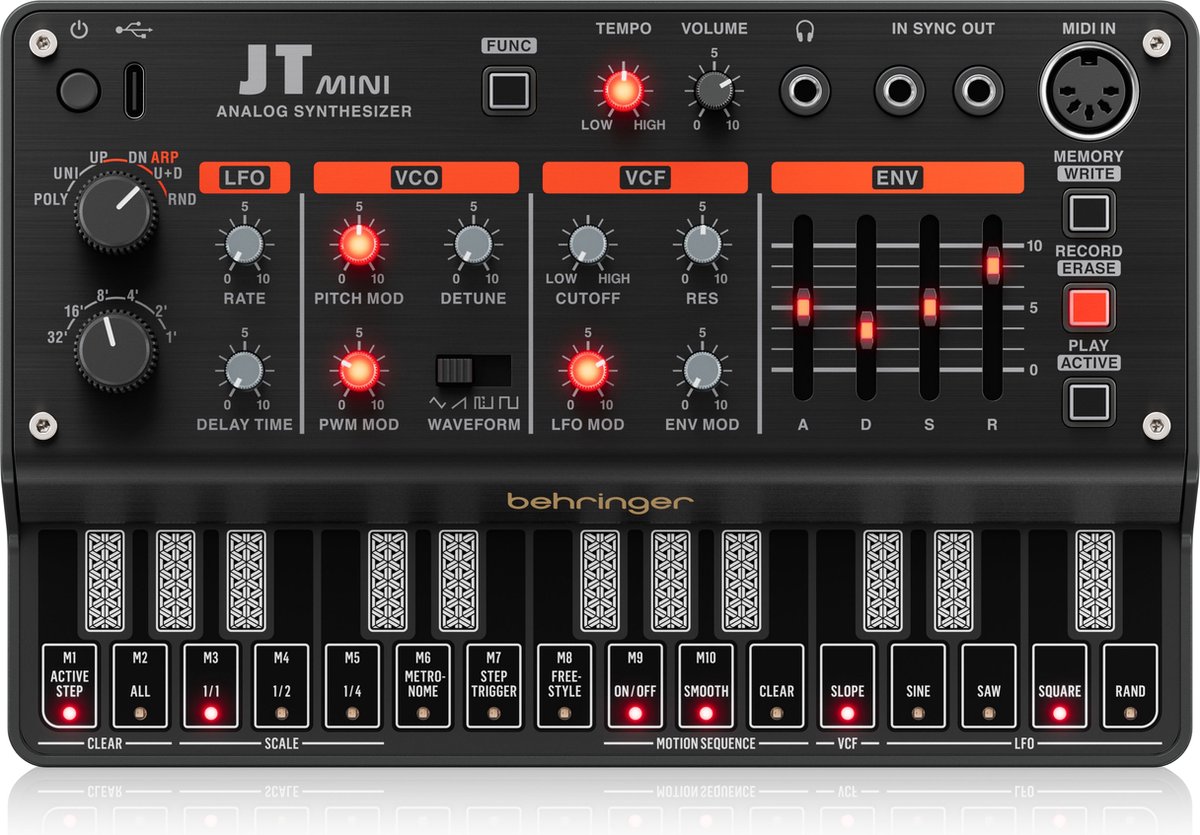The height and width of the screenshot is (835, 1200).
Task: Tap the M4 1/2 scale key
Action: click(x=282, y=686)
